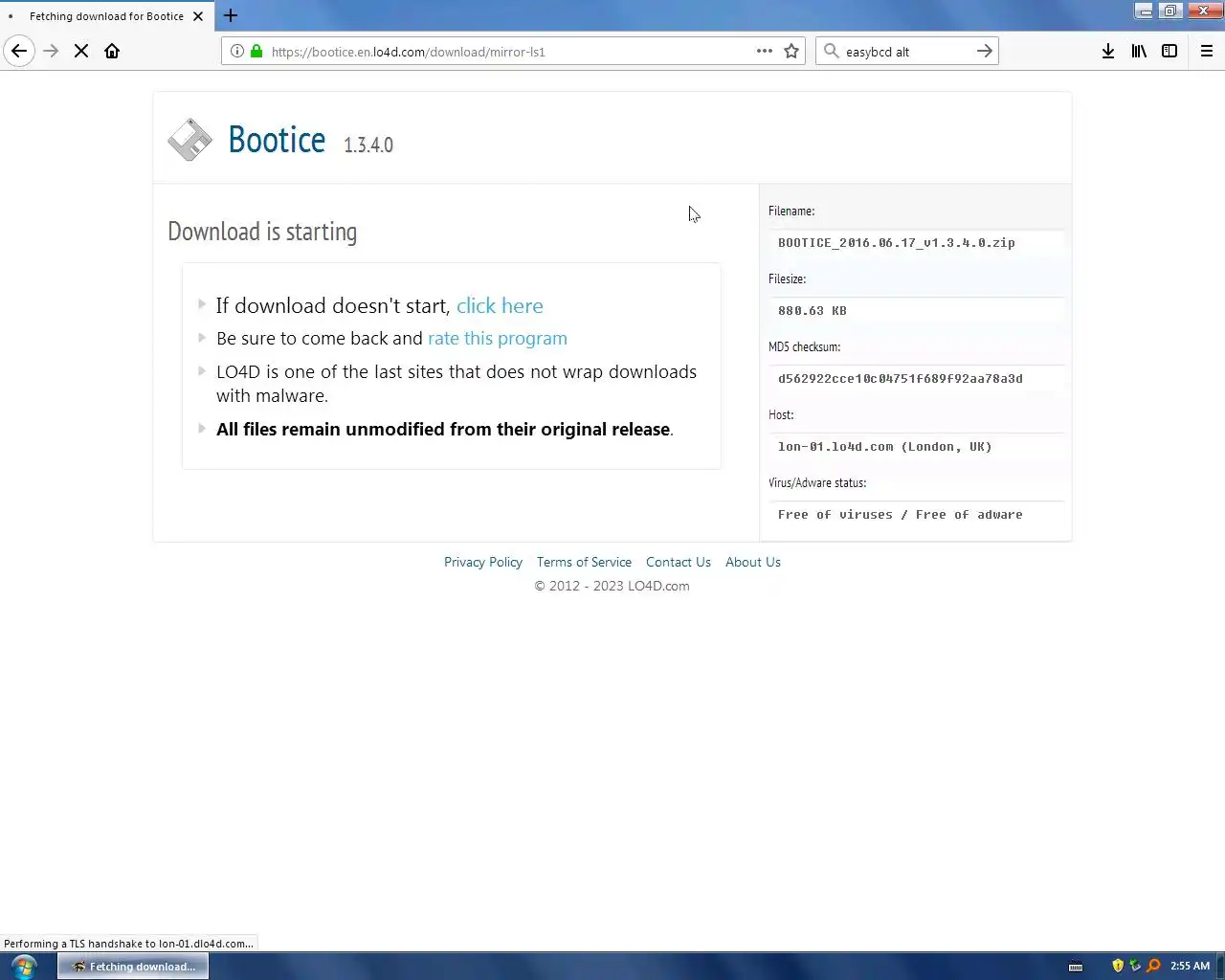Click version number 1.3.4.0
The image size is (1225, 980).
pyautogui.click(x=368, y=145)
